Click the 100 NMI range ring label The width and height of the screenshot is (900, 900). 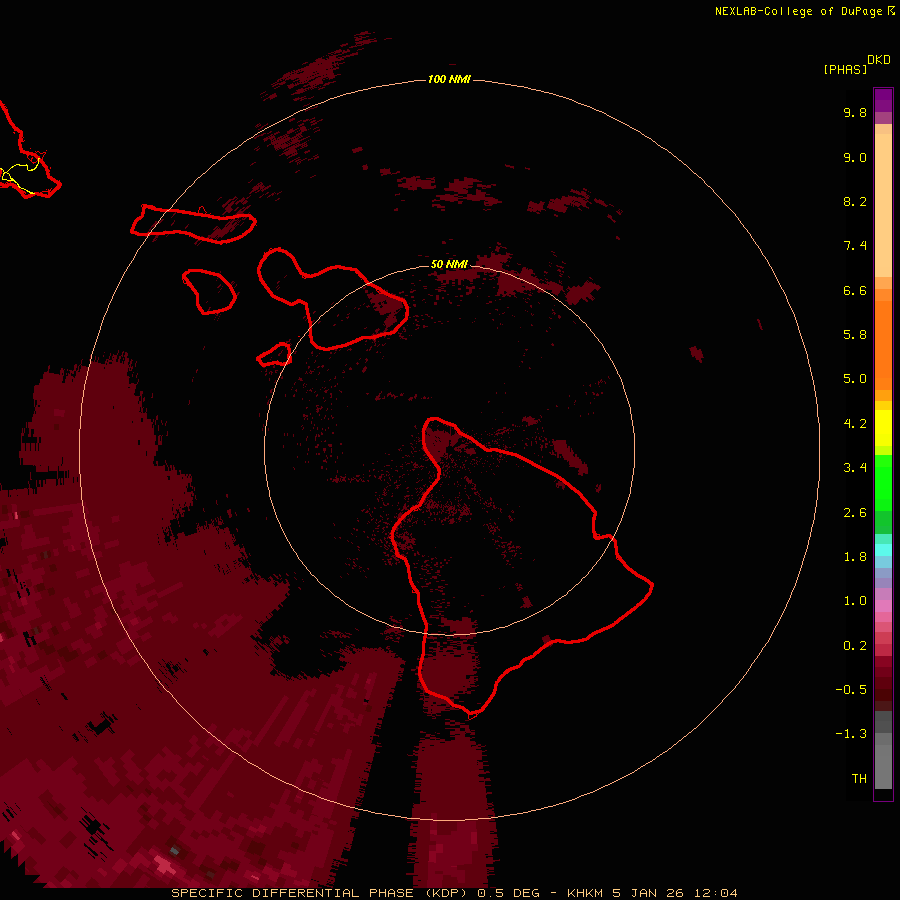449,79
